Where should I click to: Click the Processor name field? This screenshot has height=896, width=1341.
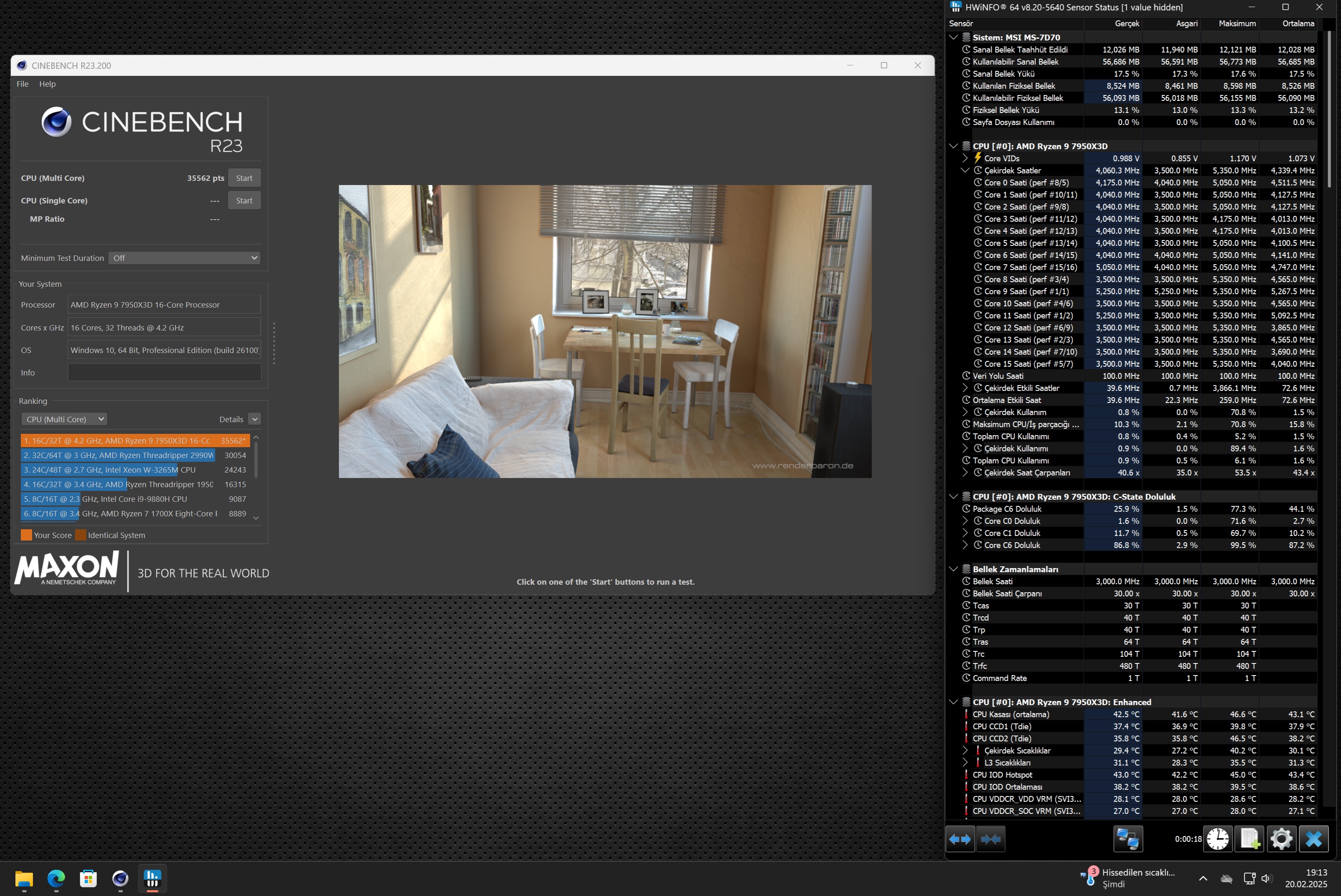164,305
